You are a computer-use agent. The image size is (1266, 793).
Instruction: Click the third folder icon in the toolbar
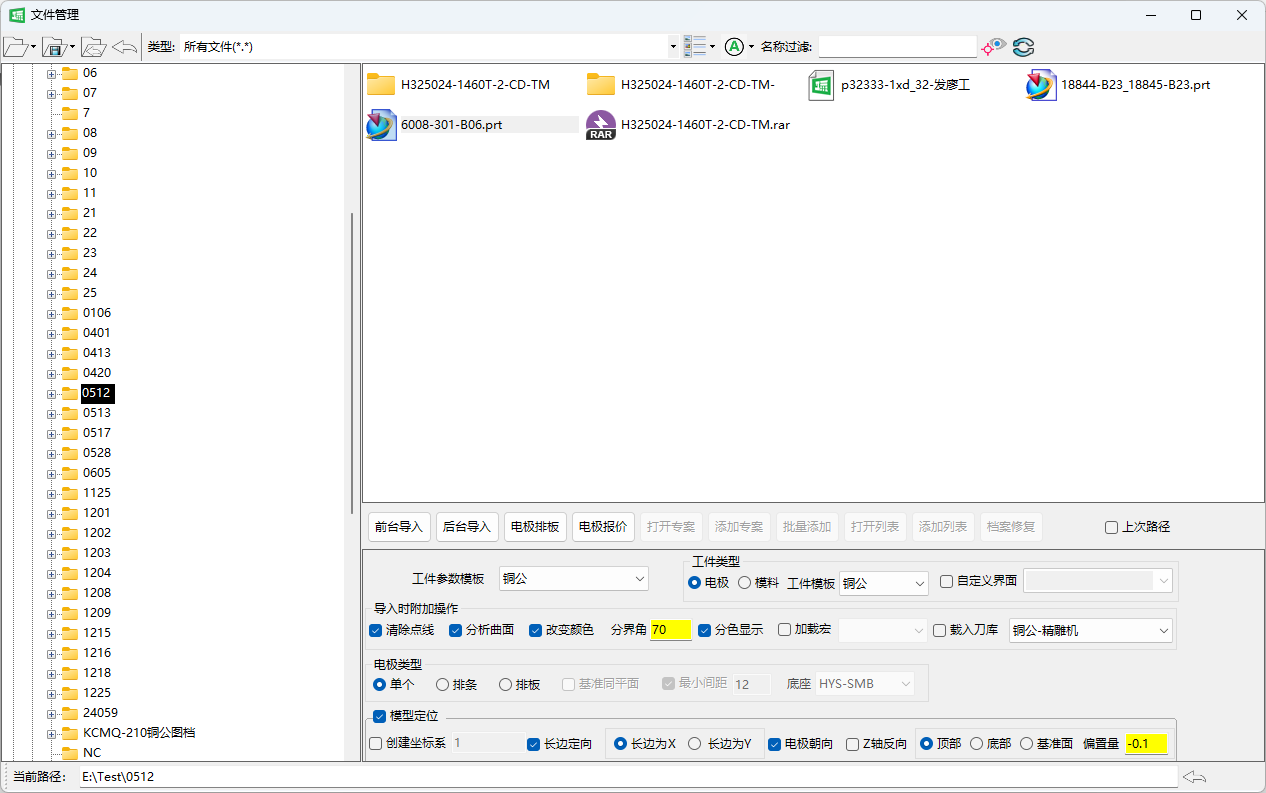[93, 47]
